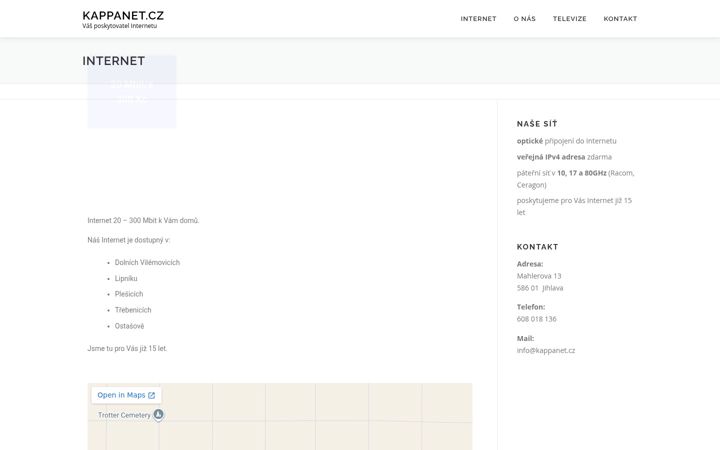The height and width of the screenshot is (450, 720).
Task: Click the text Náš Internet je dostupný v:
Action: point(129,240)
